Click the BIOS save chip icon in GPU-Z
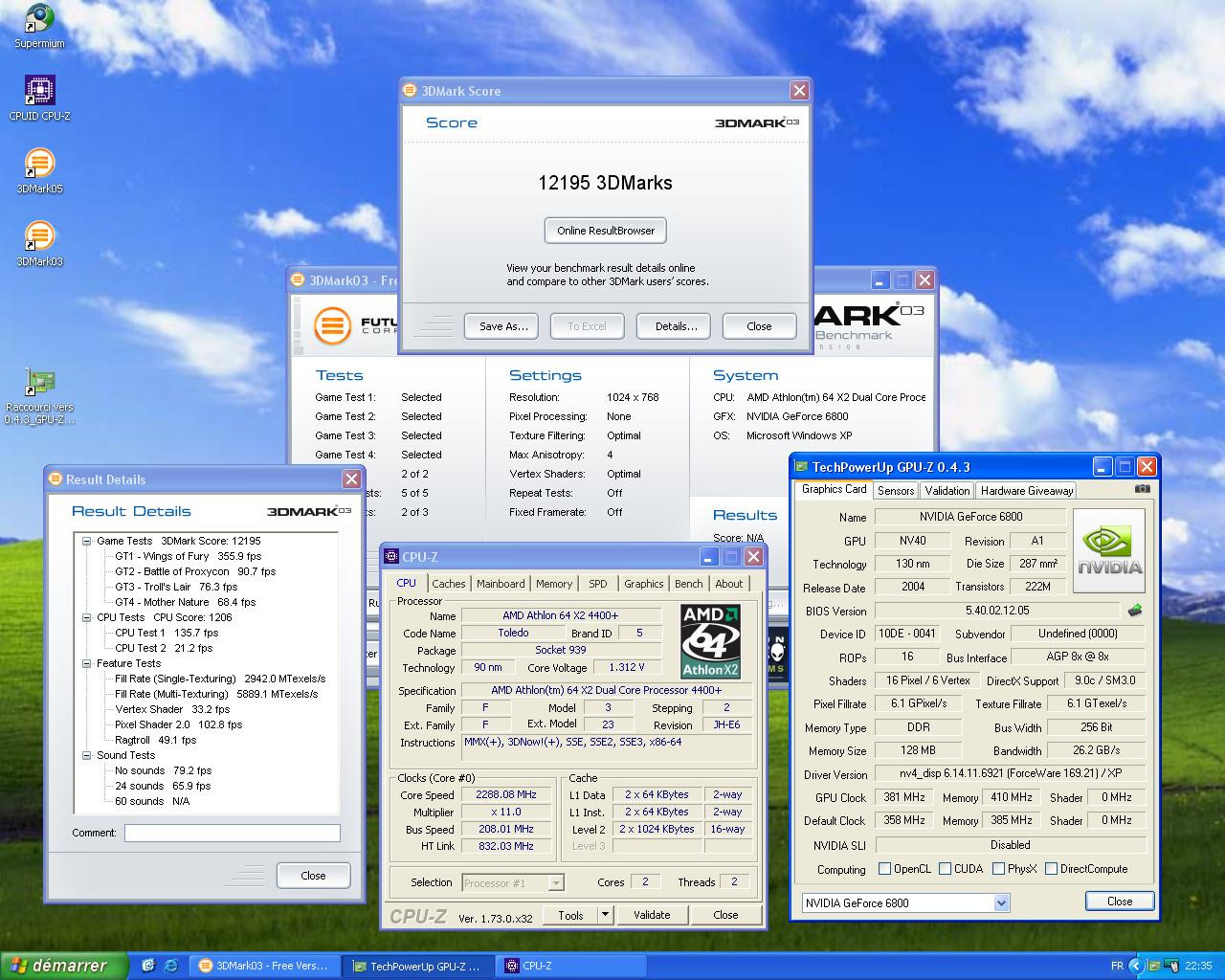Image resolution: width=1225 pixels, height=980 pixels. coord(1135,610)
